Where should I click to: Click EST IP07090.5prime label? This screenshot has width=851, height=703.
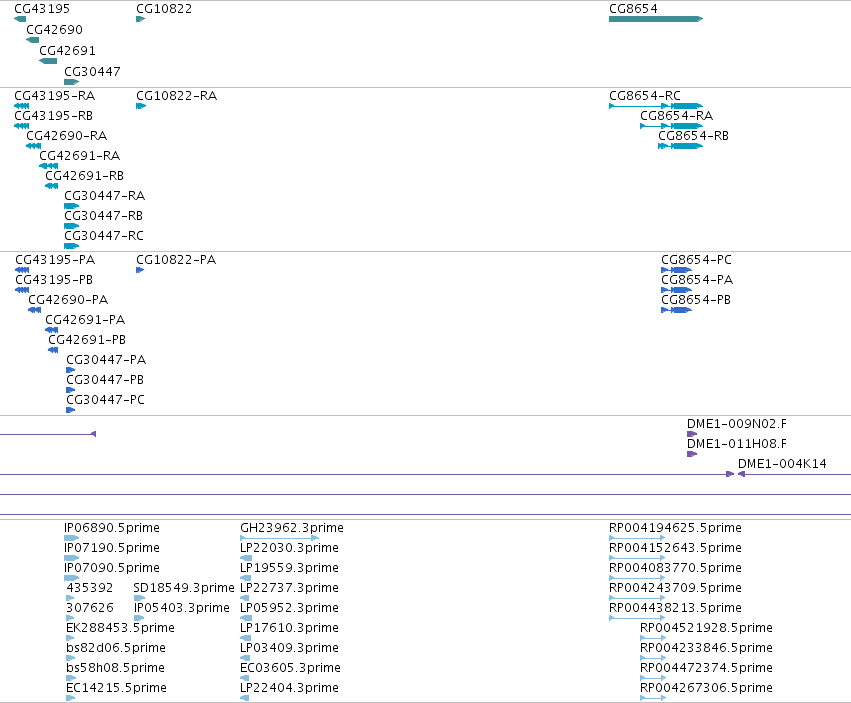coord(112,568)
